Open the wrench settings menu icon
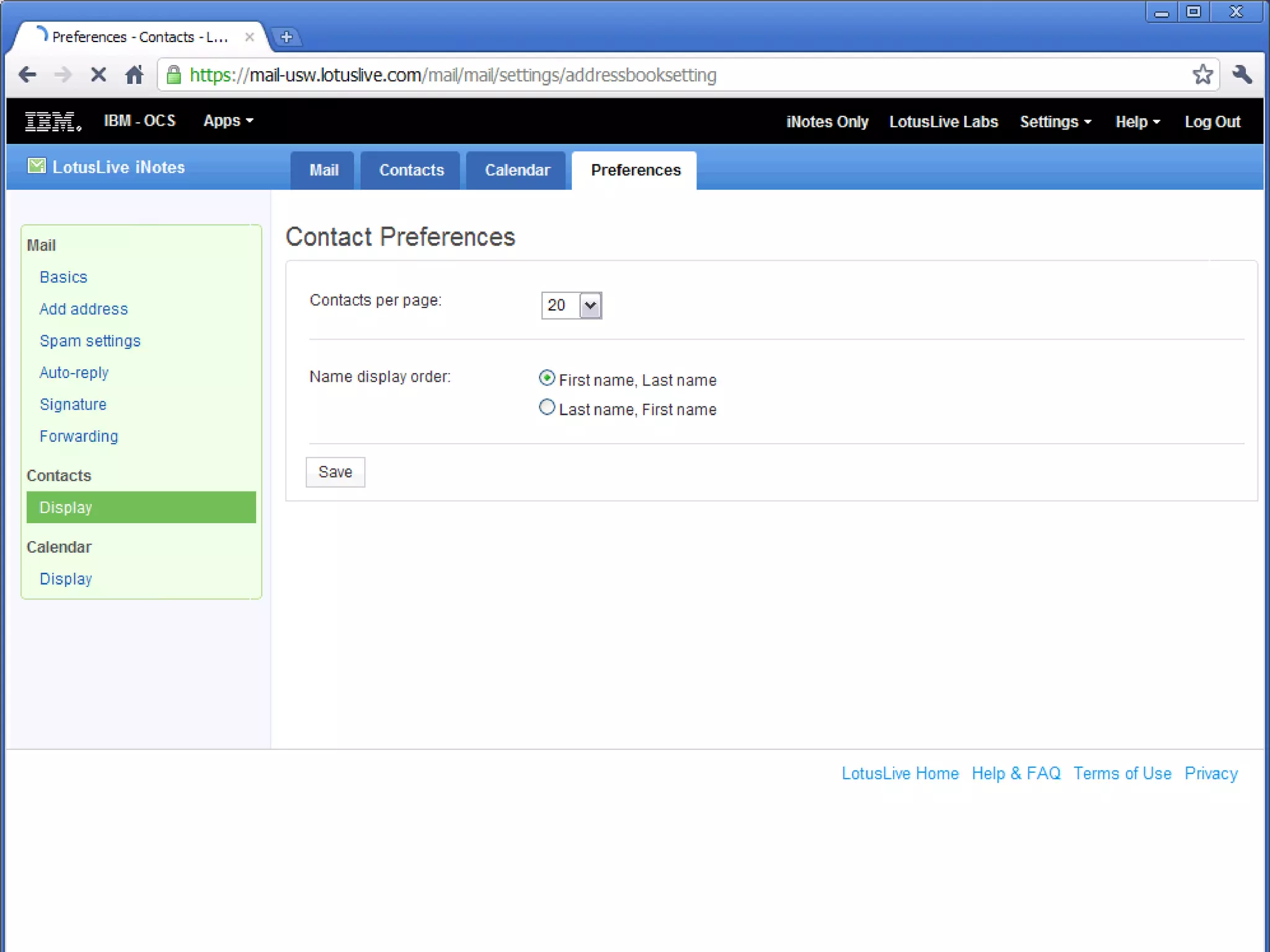The height and width of the screenshot is (952, 1270). pos(1242,75)
